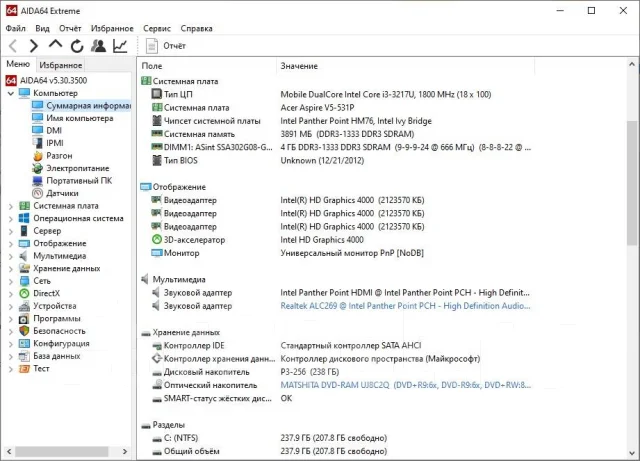Click the Конфигурация tree icon
640x461 pixels.
[24, 344]
